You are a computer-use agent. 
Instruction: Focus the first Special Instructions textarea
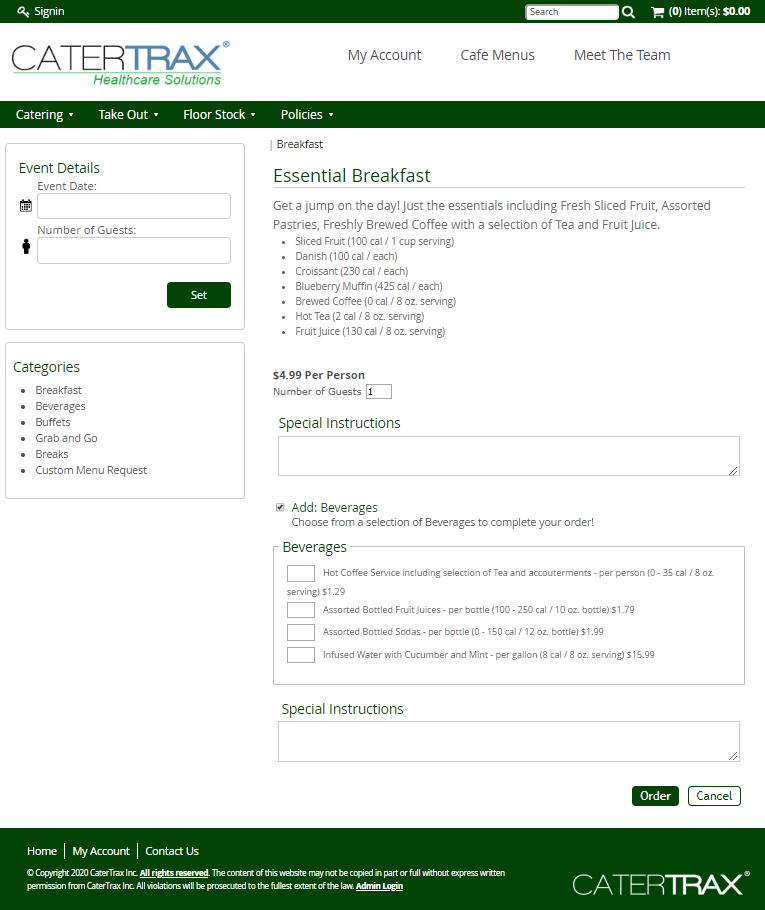point(508,456)
